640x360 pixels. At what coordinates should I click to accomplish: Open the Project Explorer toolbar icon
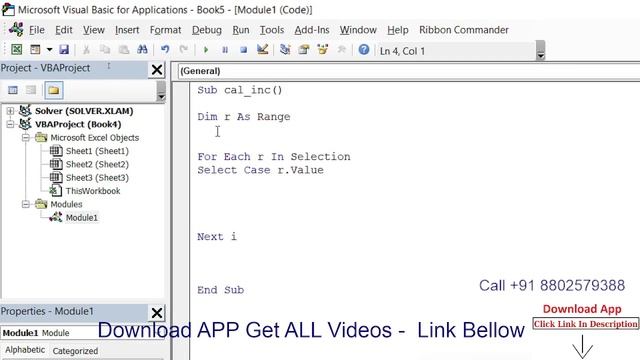click(x=285, y=50)
